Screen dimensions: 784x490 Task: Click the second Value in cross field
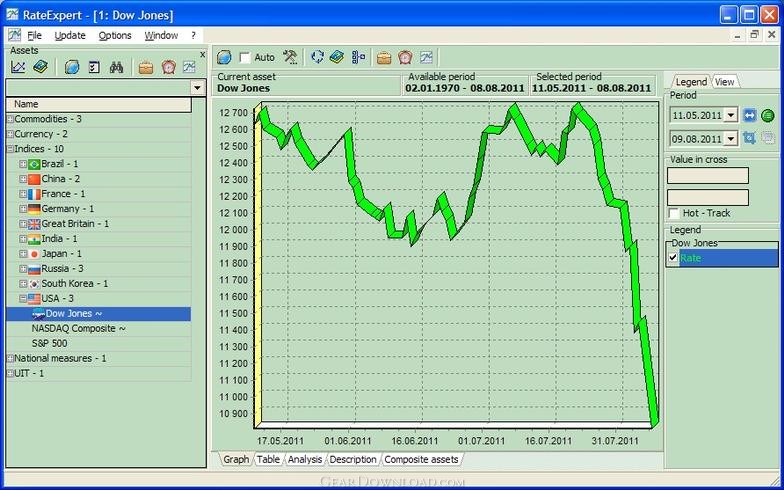pos(708,198)
